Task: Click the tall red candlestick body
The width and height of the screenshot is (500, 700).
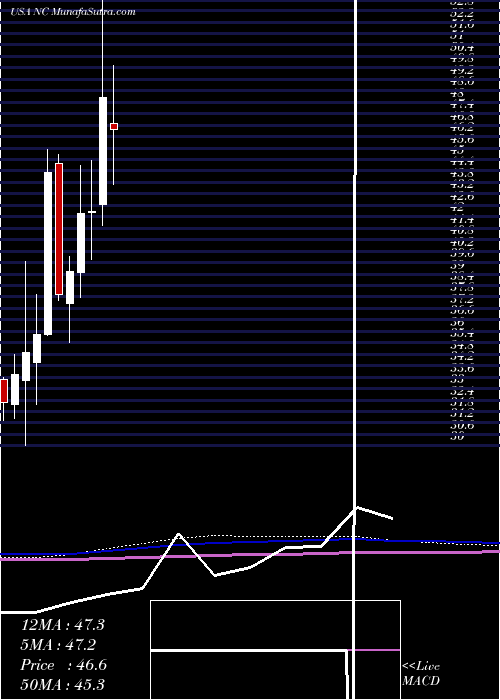Action: 59,229
